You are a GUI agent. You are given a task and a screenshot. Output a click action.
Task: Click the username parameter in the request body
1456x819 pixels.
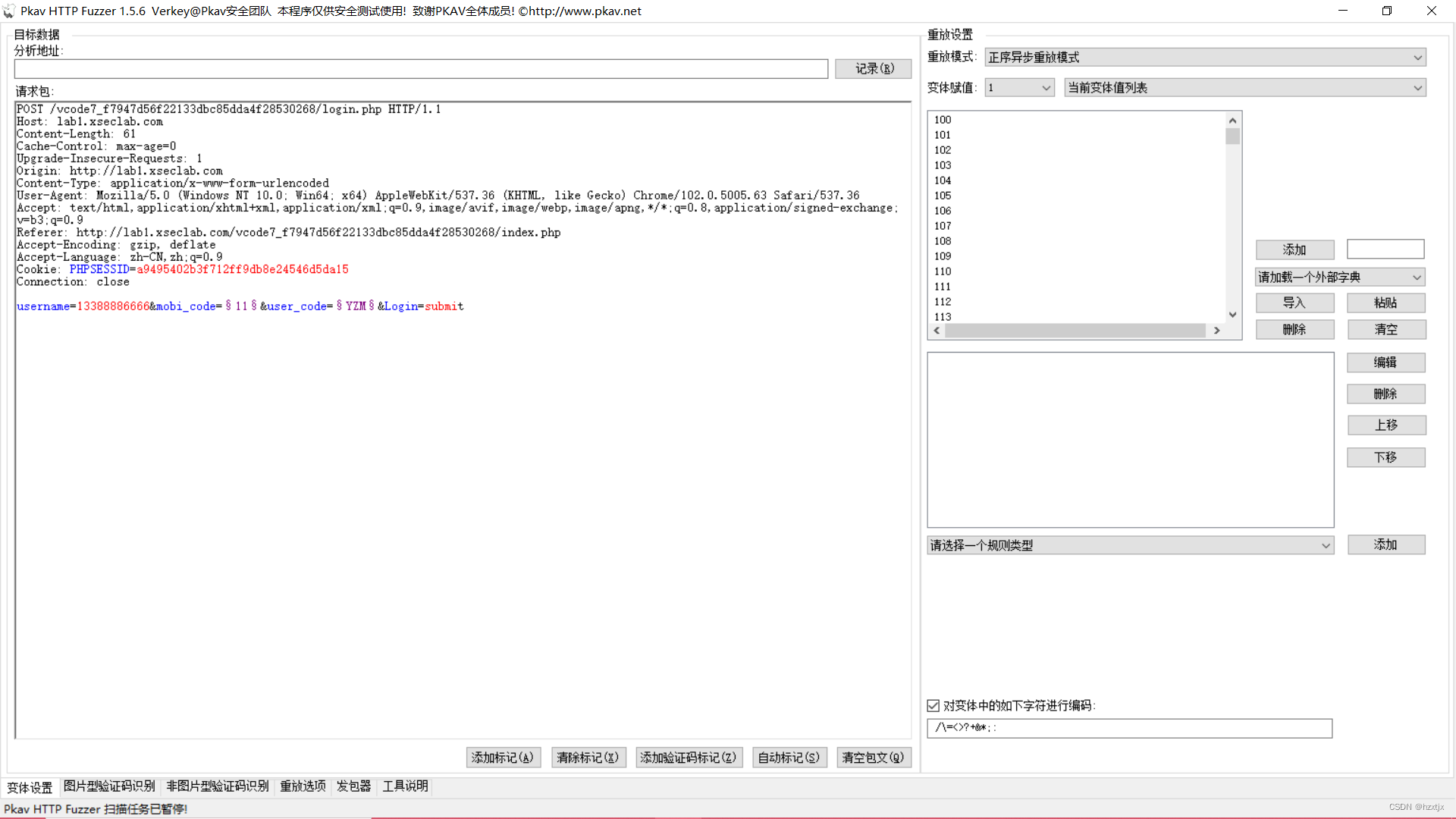43,306
